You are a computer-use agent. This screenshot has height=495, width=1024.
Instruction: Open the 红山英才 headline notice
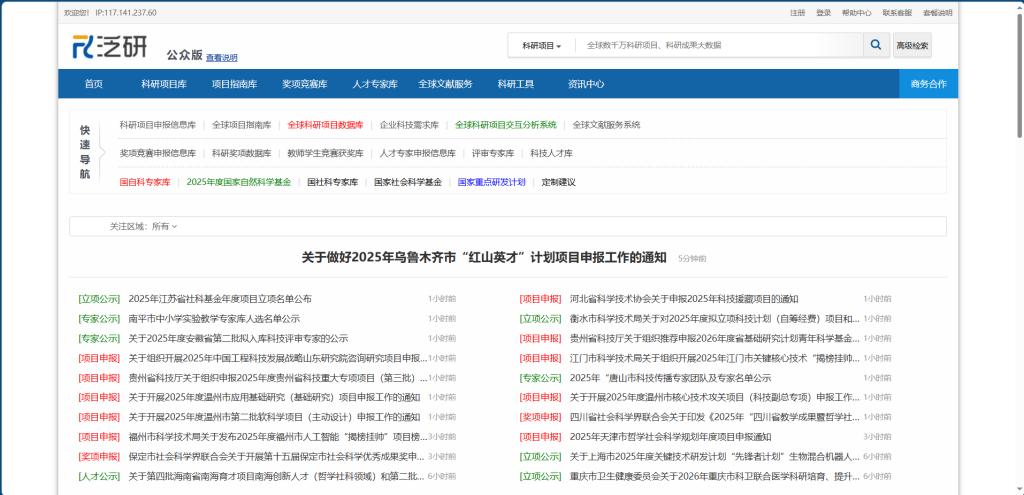pos(483,258)
